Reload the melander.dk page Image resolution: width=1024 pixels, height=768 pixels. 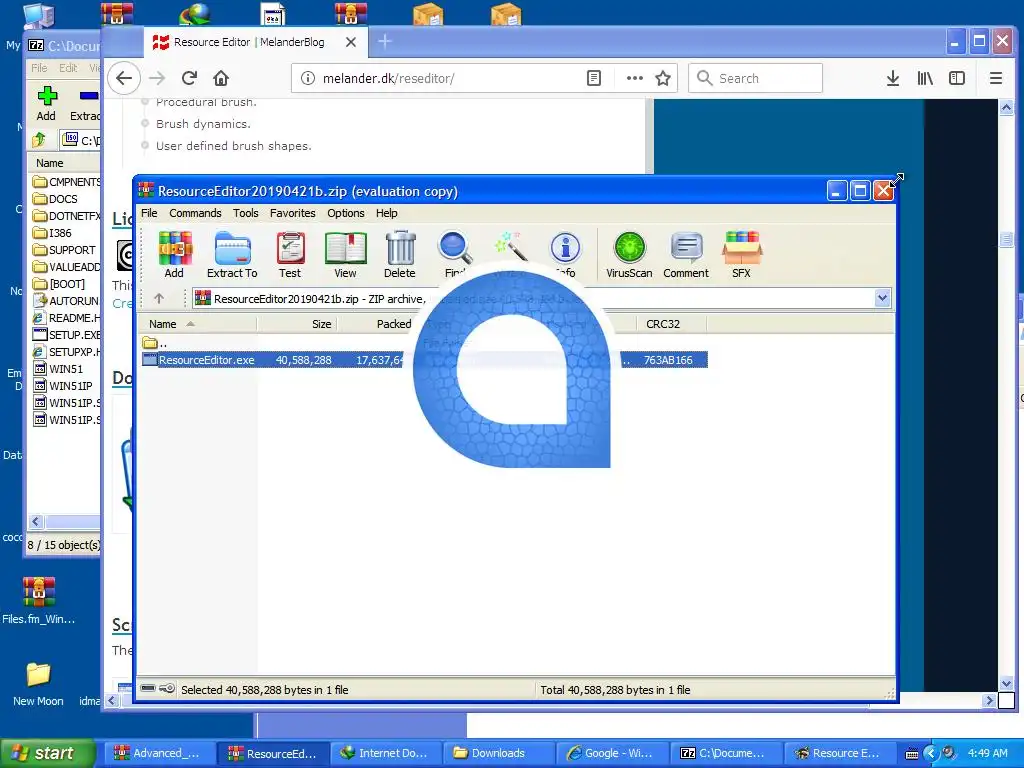coord(189,78)
